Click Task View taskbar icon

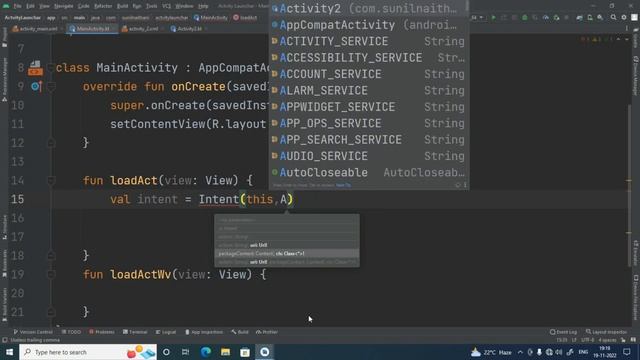tap(185, 352)
